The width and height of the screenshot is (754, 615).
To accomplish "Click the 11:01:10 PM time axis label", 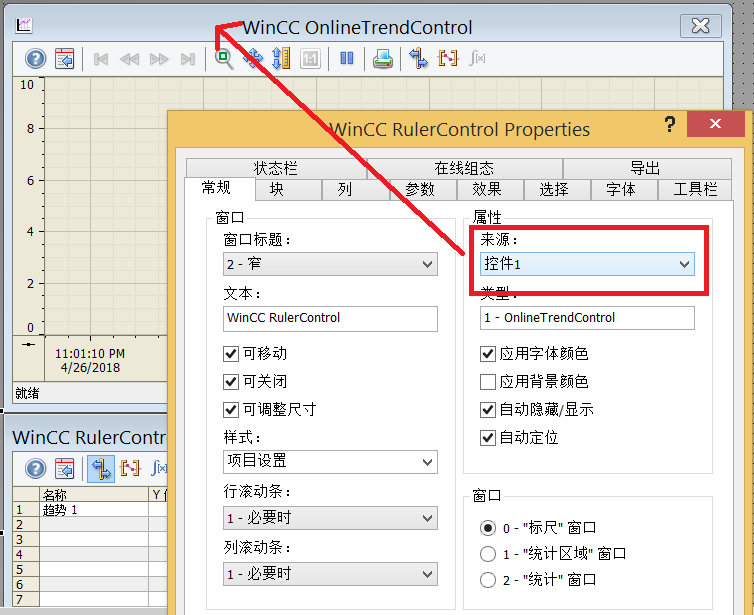I will (x=90, y=354).
